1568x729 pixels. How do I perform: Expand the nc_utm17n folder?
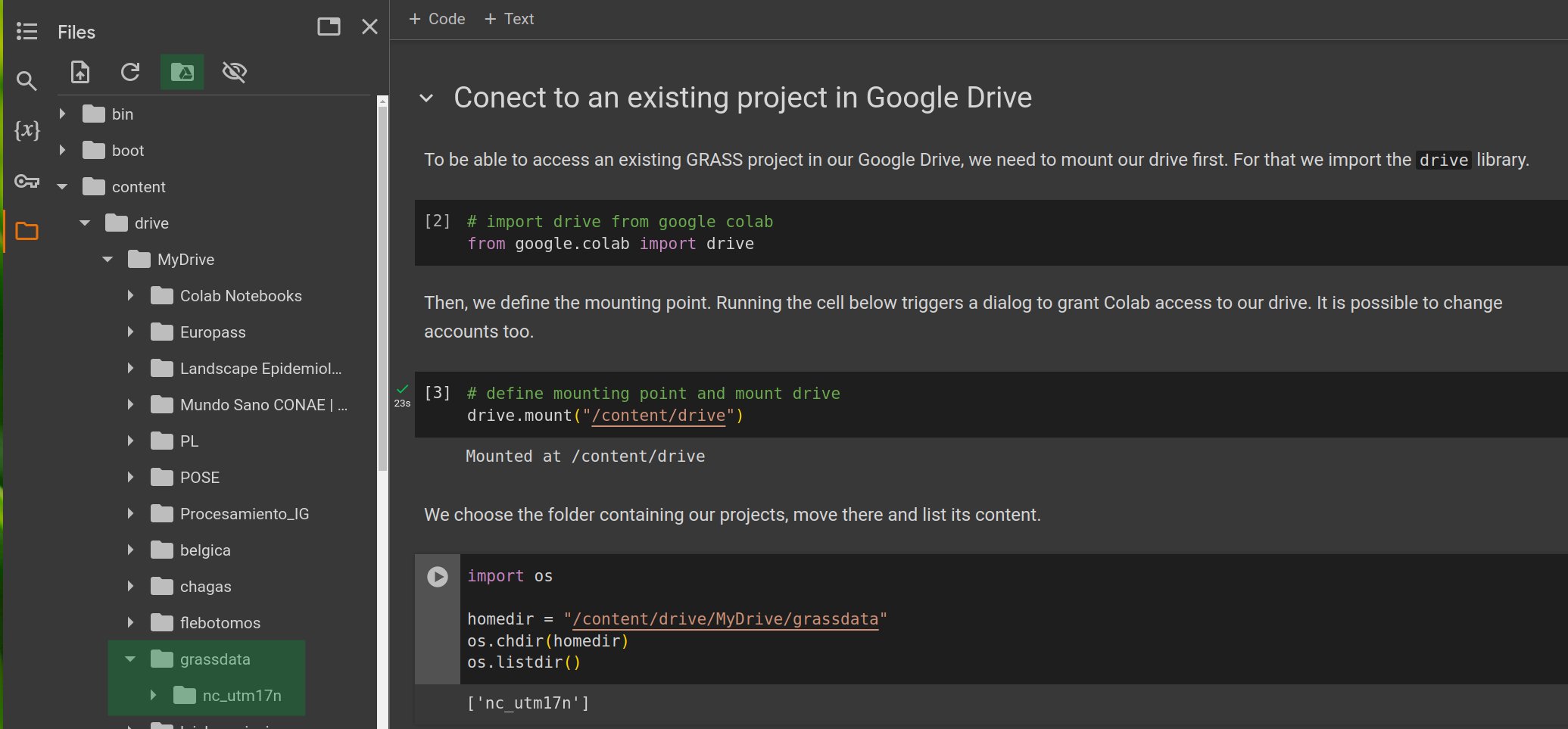151,695
